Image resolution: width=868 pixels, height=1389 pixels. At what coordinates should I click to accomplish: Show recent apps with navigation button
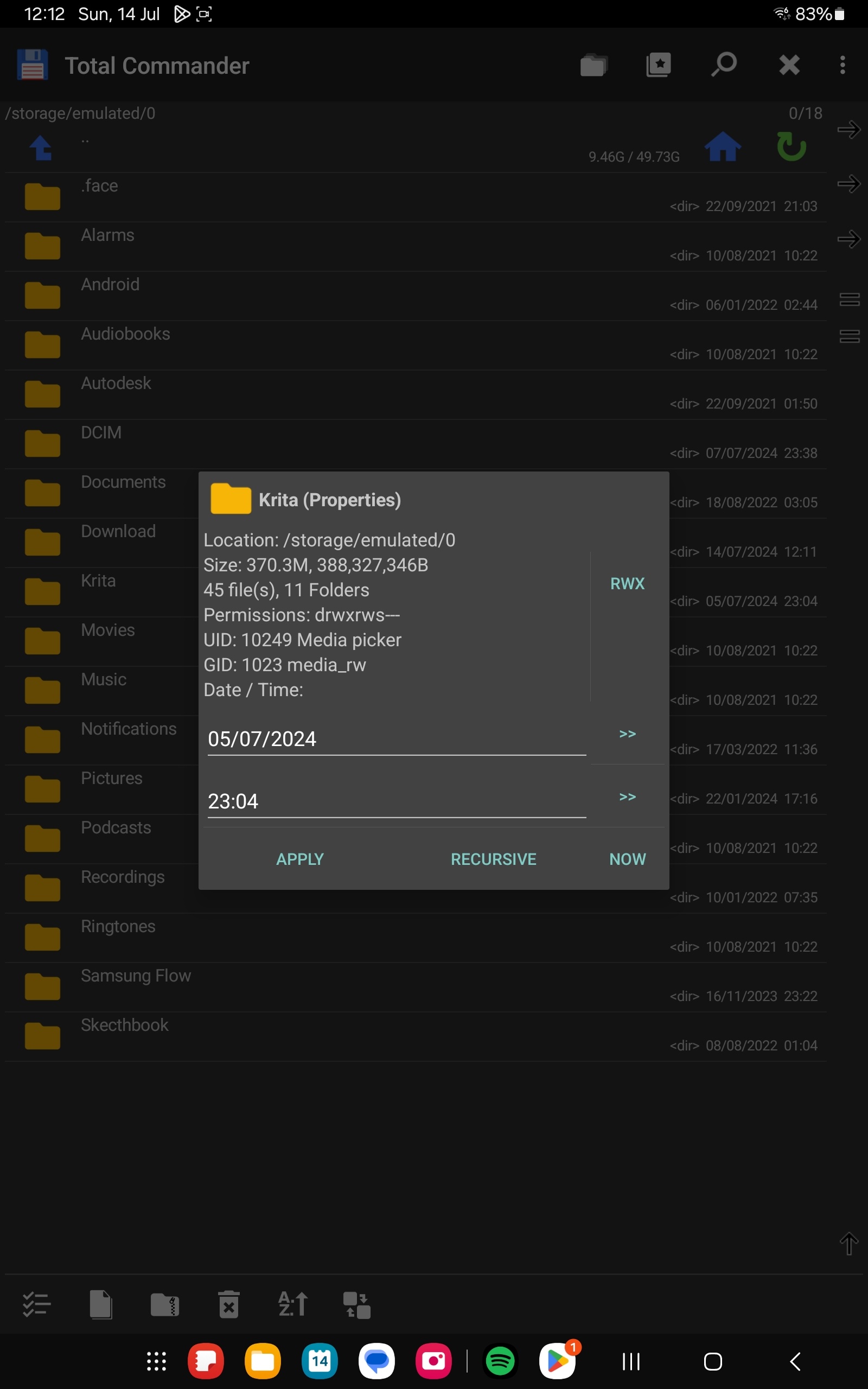point(631,1361)
